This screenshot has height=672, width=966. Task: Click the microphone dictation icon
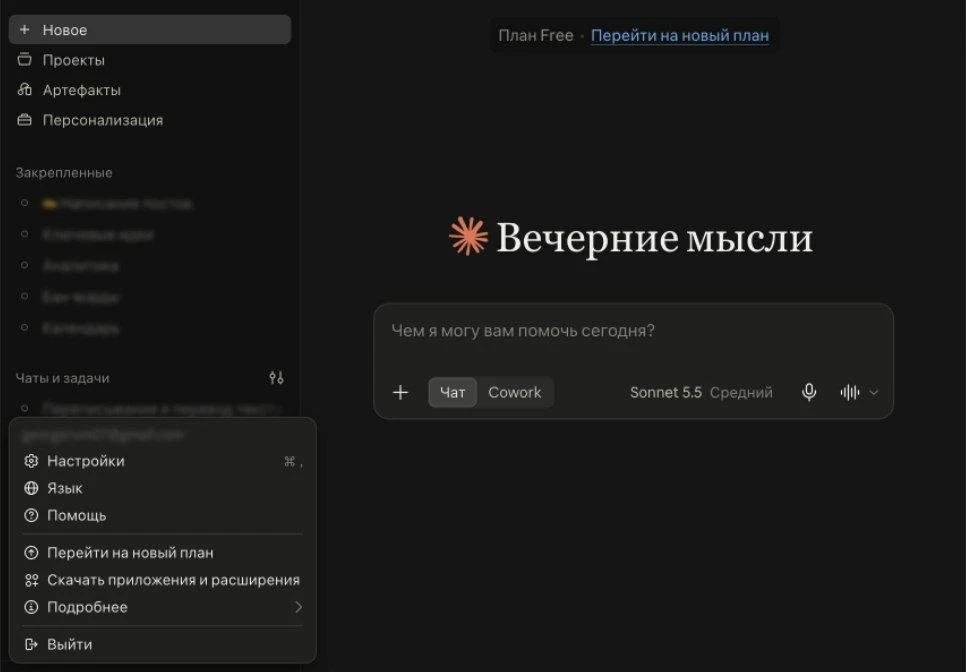[x=809, y=392]
